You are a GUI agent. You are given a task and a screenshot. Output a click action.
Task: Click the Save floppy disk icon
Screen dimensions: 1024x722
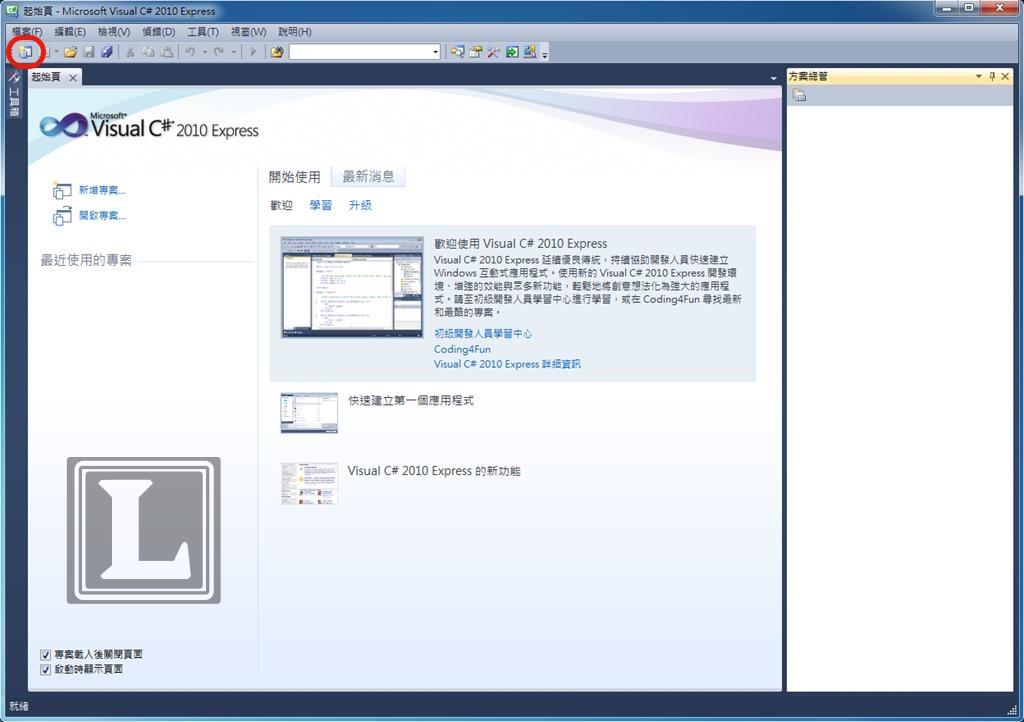[89, 52]
